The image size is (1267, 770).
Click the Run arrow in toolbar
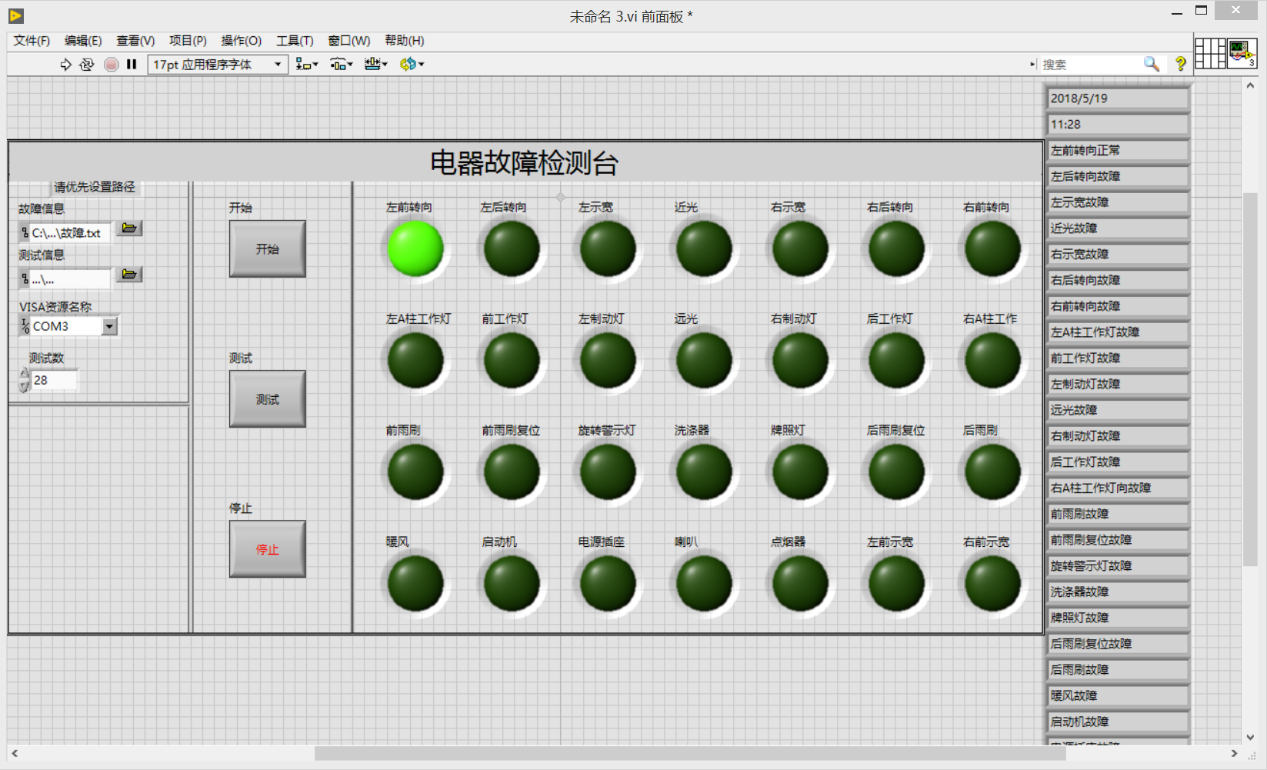[x=66, y=64]
